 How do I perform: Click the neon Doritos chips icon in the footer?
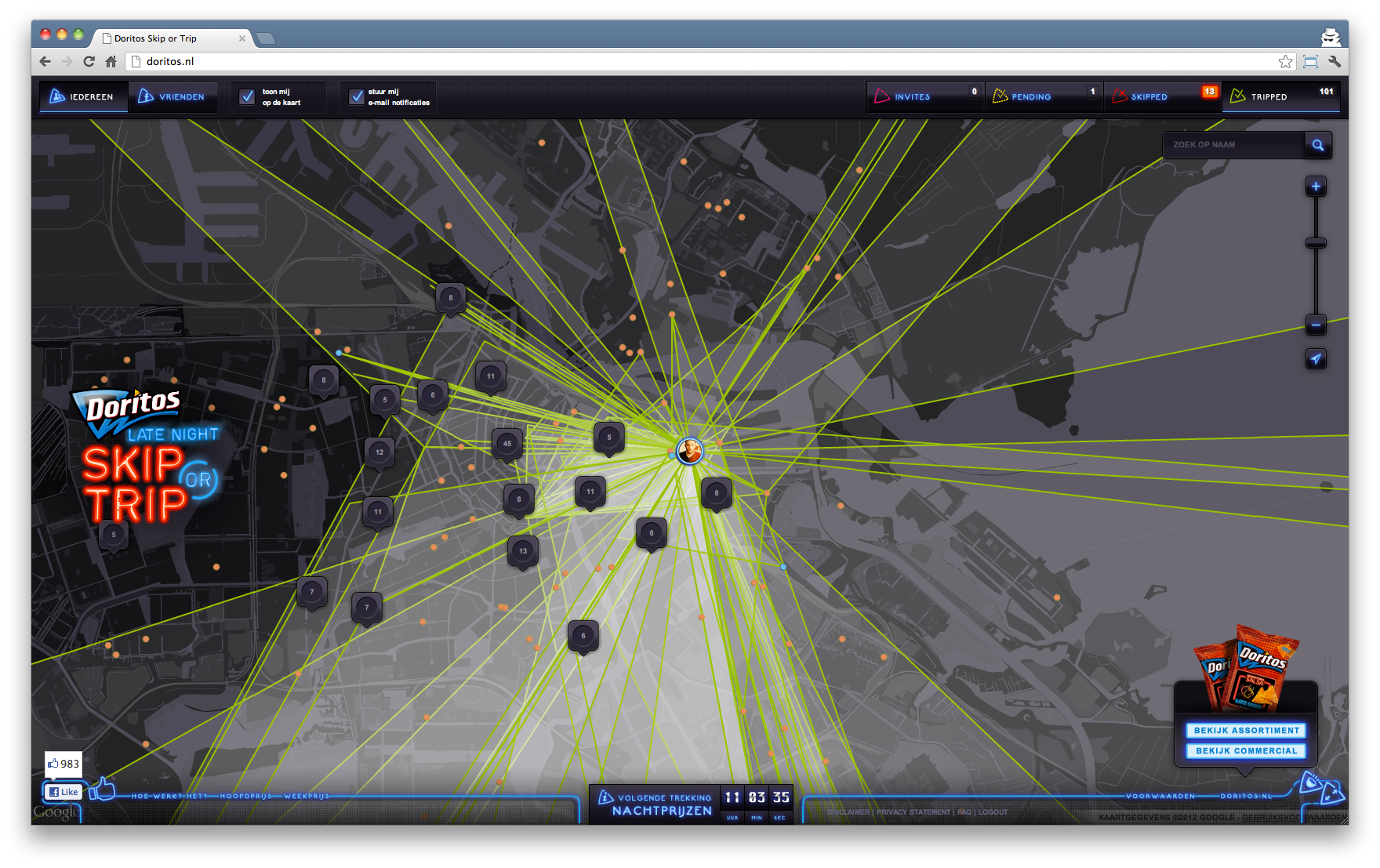[x=1323, y=788]
